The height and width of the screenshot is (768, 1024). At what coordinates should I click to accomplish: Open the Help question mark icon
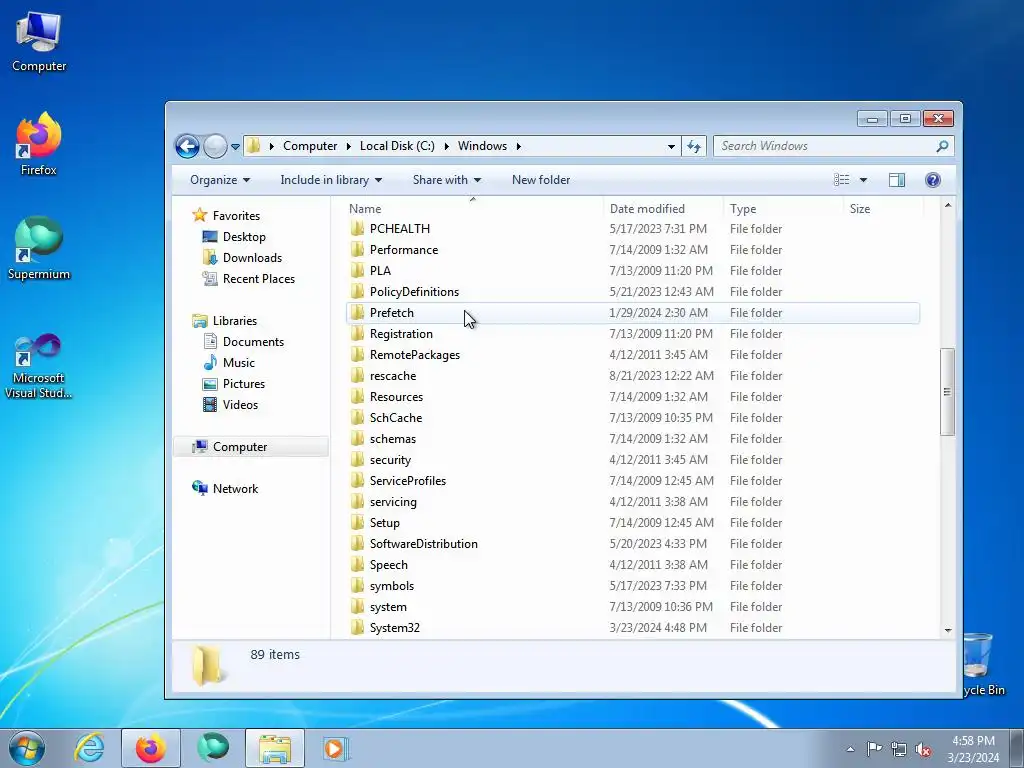933,180
